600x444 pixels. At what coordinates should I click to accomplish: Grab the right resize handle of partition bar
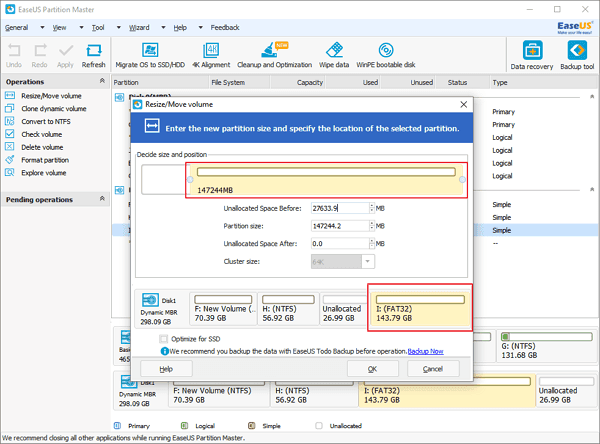[x=463, y=180]
